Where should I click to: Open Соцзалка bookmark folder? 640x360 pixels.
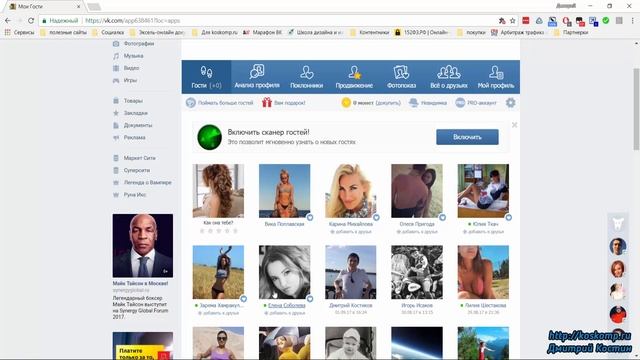109,32
